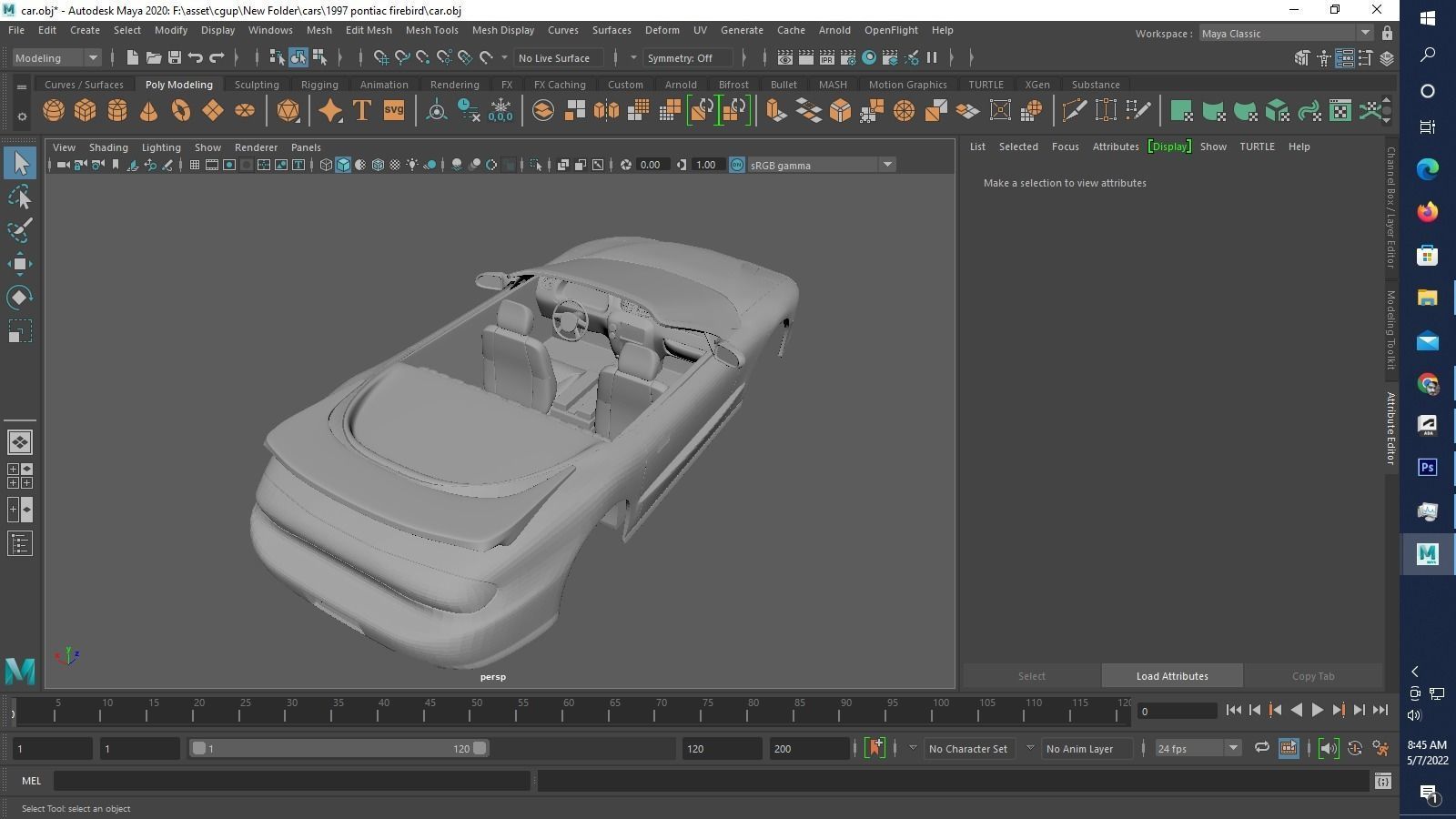Click the SVG import shelf icon
This screenshot has height=819, width=1456.
393,111
